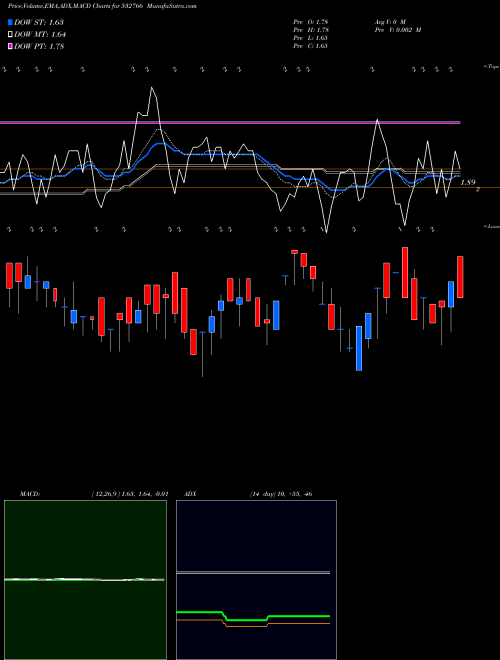Click the 'Avg V: 0 M' volume text
This screenshot has height=660, width=500.
click(x=390, y=22)
